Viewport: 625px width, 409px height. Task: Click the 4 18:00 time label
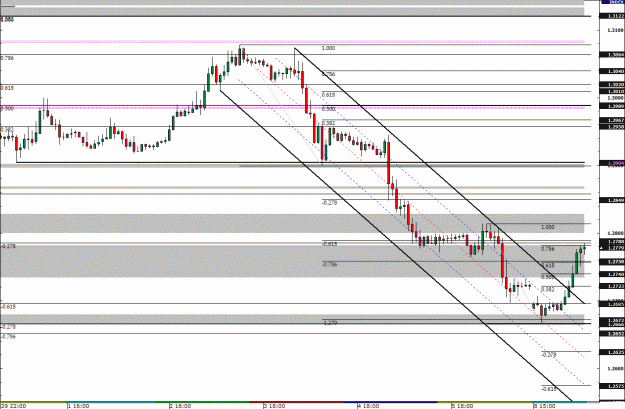point(368,406)
